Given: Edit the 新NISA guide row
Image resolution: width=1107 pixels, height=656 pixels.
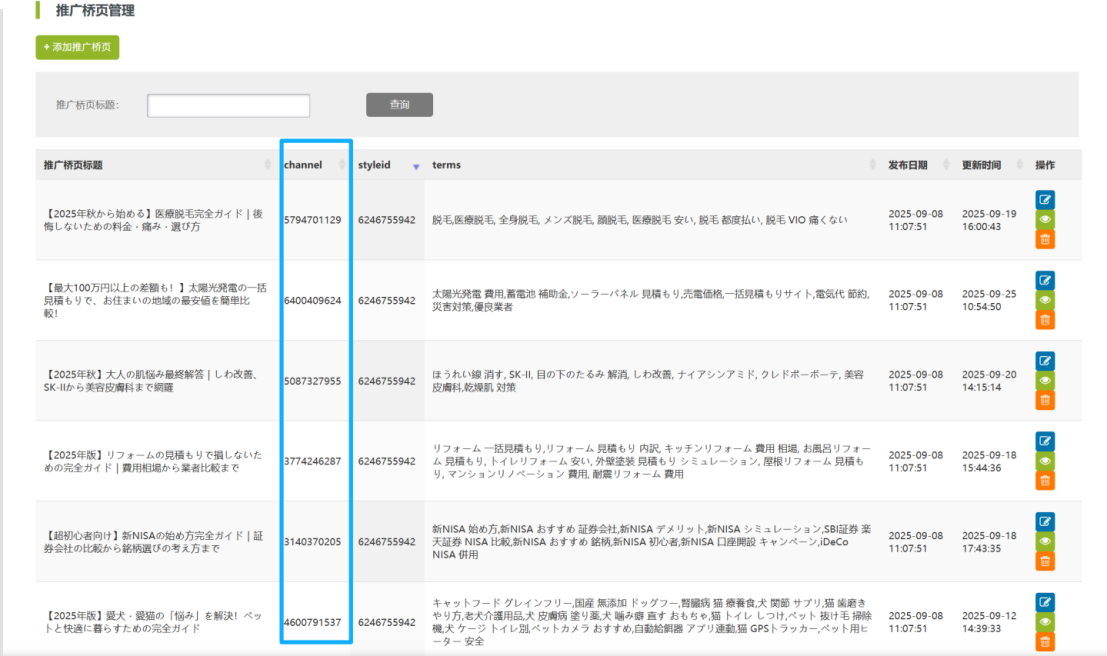Looking at the screenshot, I should point(1045,521).
